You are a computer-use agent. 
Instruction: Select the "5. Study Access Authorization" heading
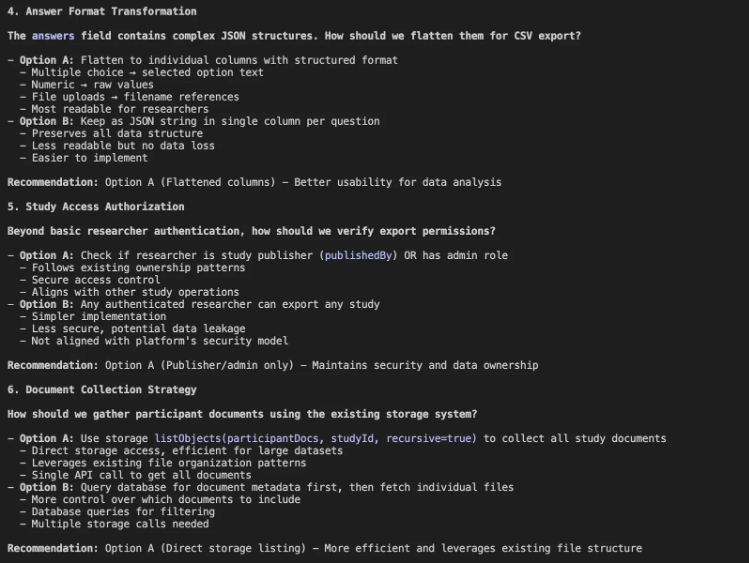point(96,206)
